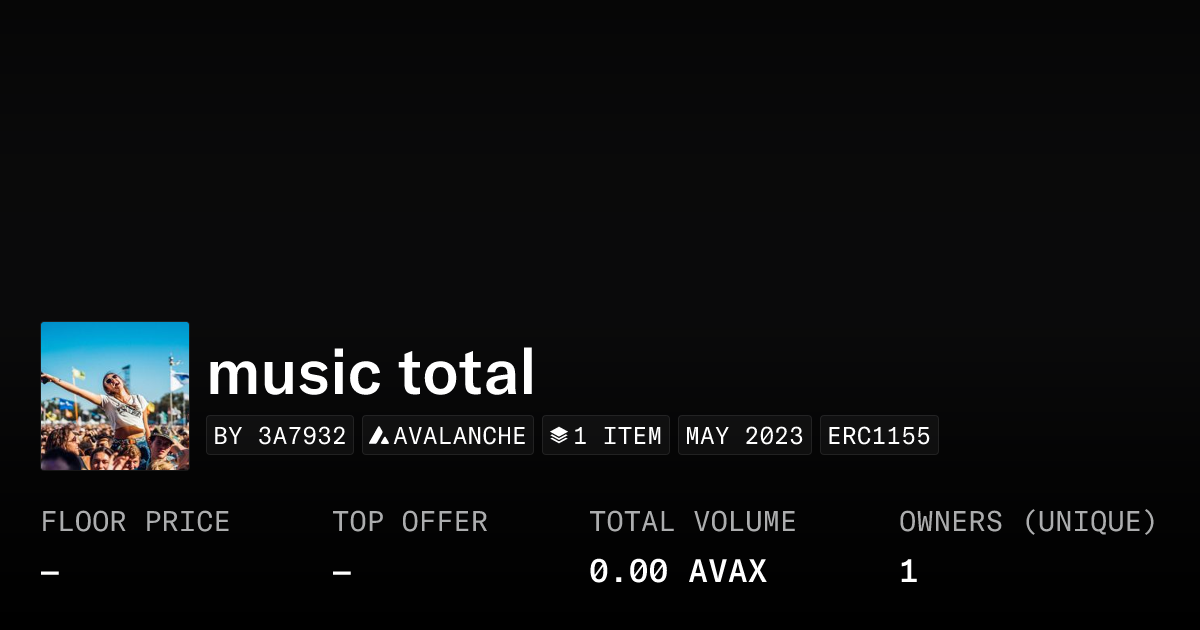Click the "1 ITEM" count text
Image resolution: width=1200 pixels, height=630 pixels.
[617, 436]
